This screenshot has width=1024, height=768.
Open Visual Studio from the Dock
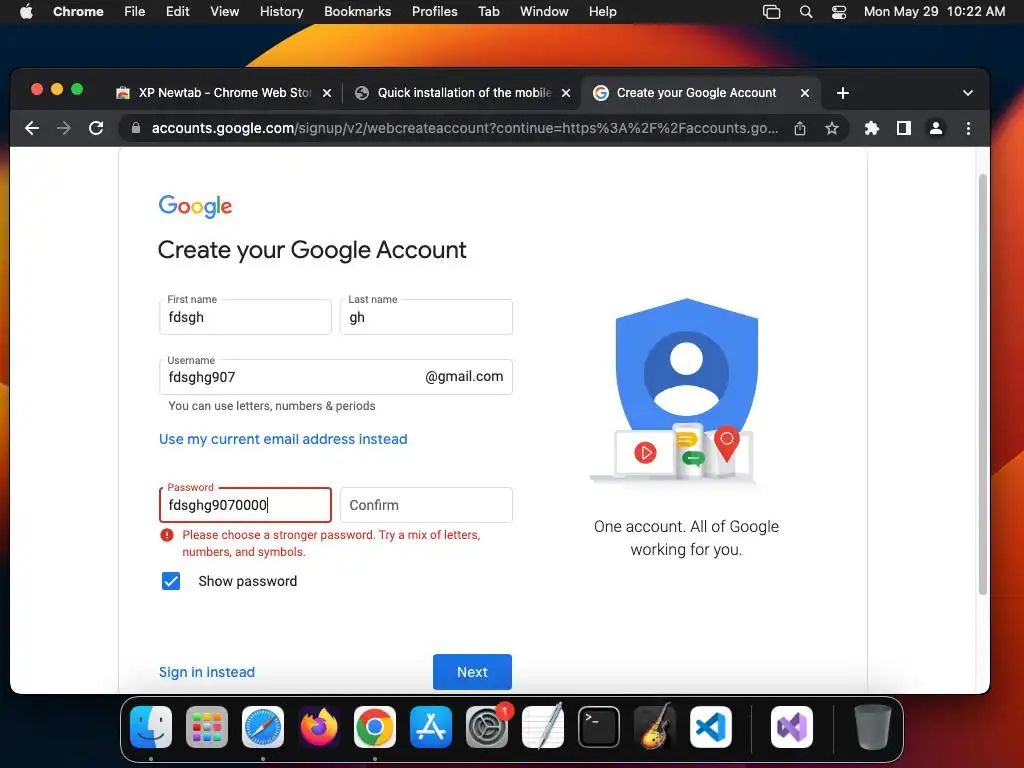(792, 727)
